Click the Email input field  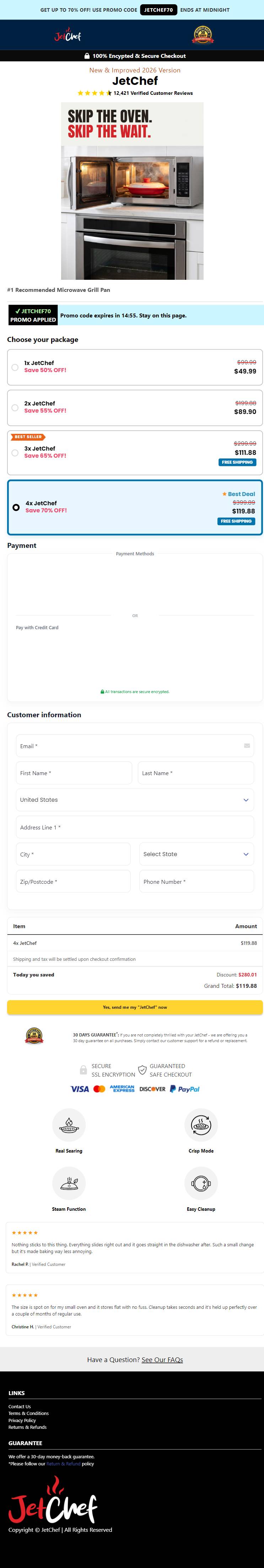[x=135, y=746]
